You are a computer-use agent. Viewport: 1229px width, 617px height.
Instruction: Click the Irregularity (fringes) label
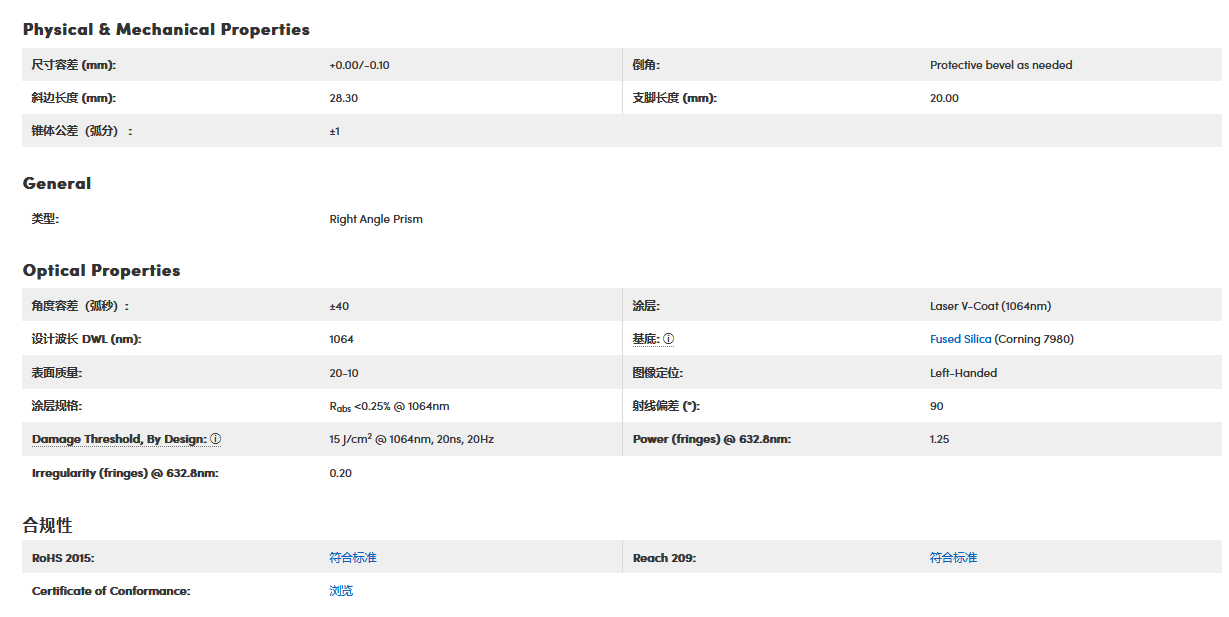pos(124,473)
